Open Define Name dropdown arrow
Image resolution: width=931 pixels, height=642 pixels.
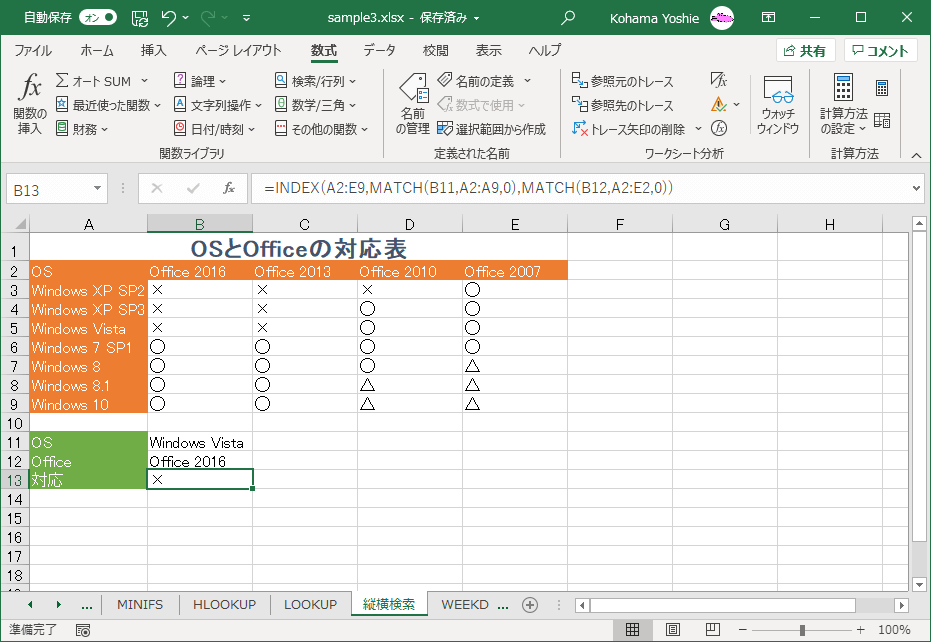527,81
